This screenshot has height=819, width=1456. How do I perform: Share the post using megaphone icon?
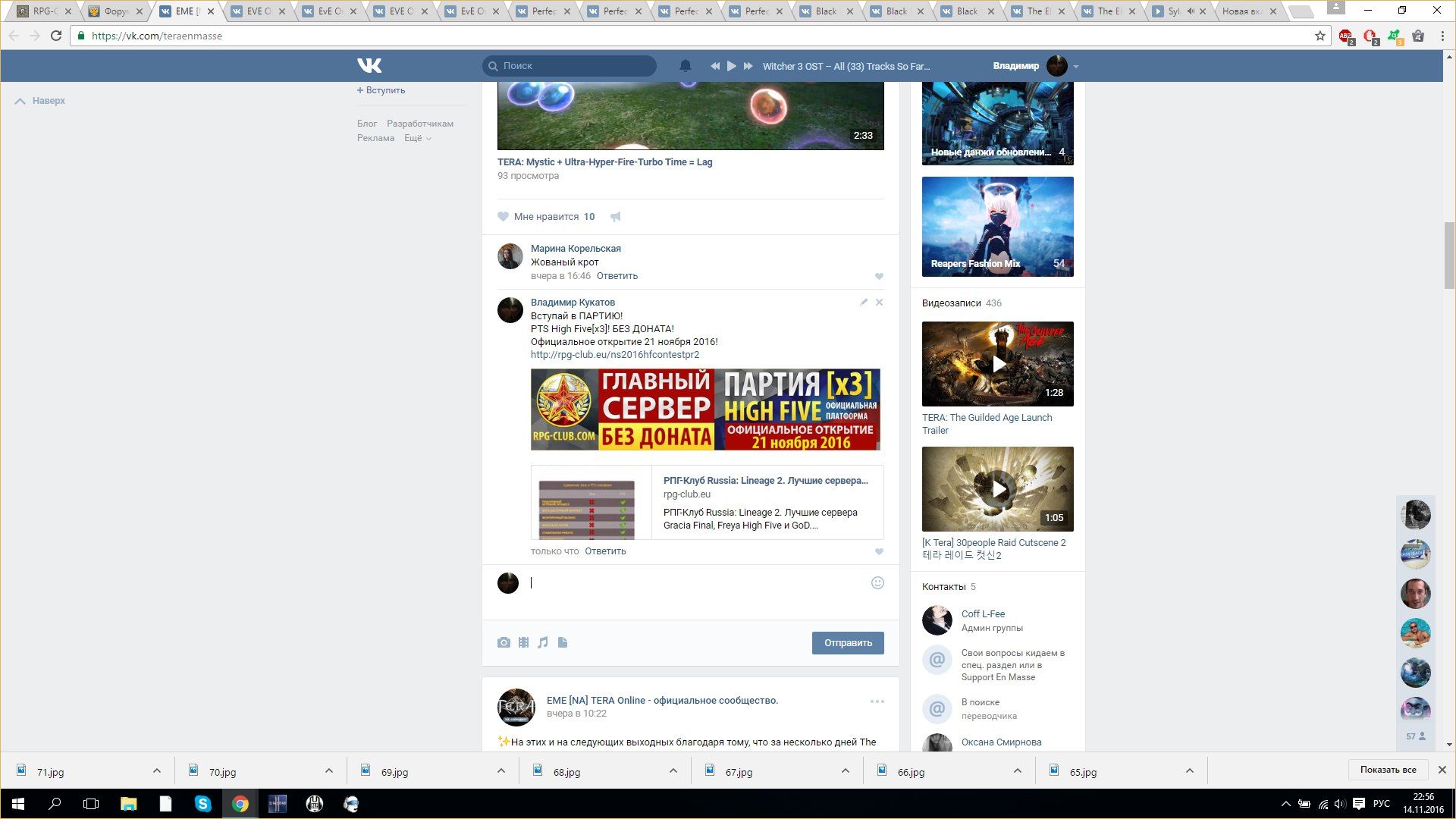[x=616, y=216]
